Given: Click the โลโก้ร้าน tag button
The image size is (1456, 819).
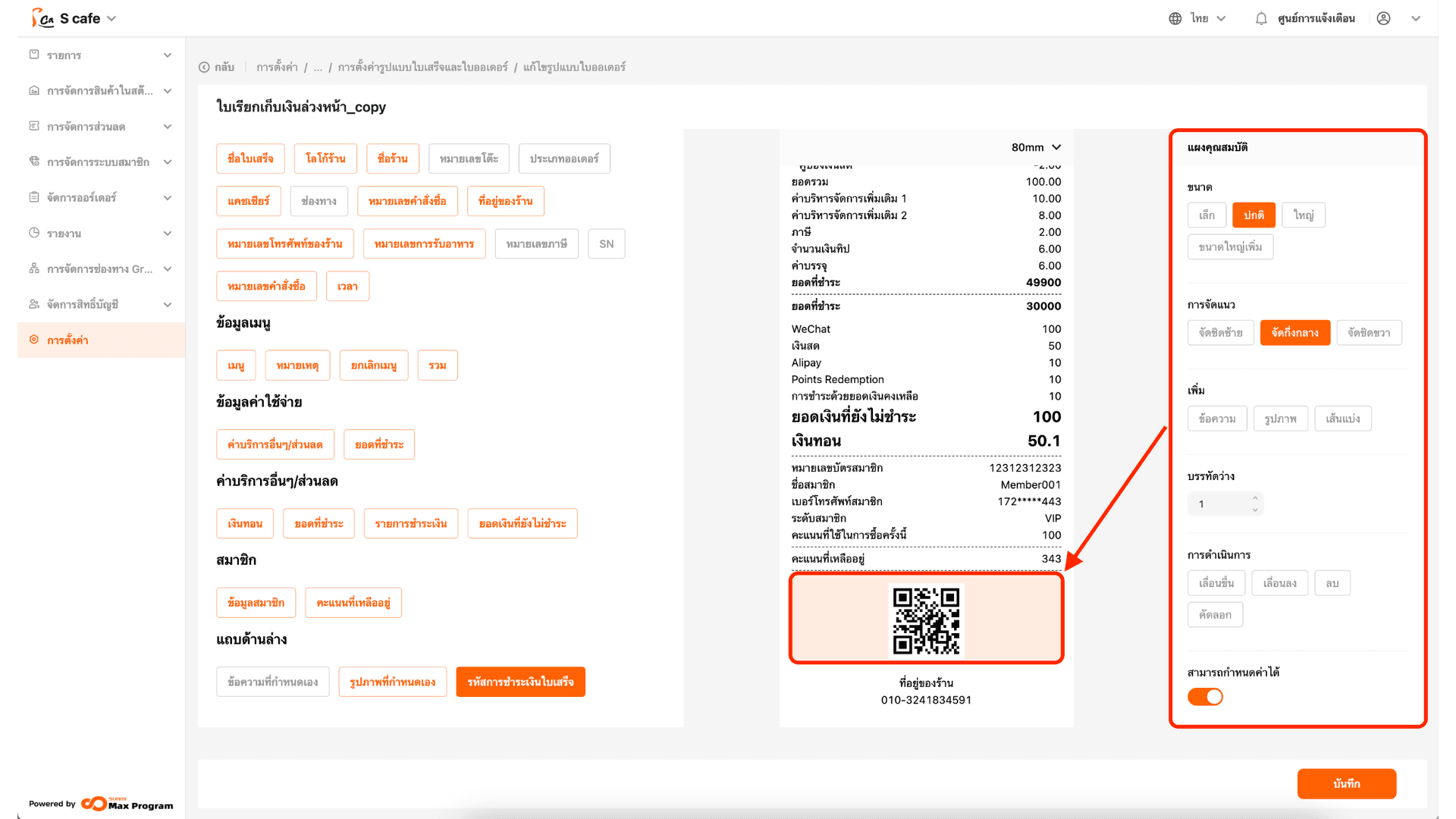Looking at the screenshot, I should (x=325, y=158).
